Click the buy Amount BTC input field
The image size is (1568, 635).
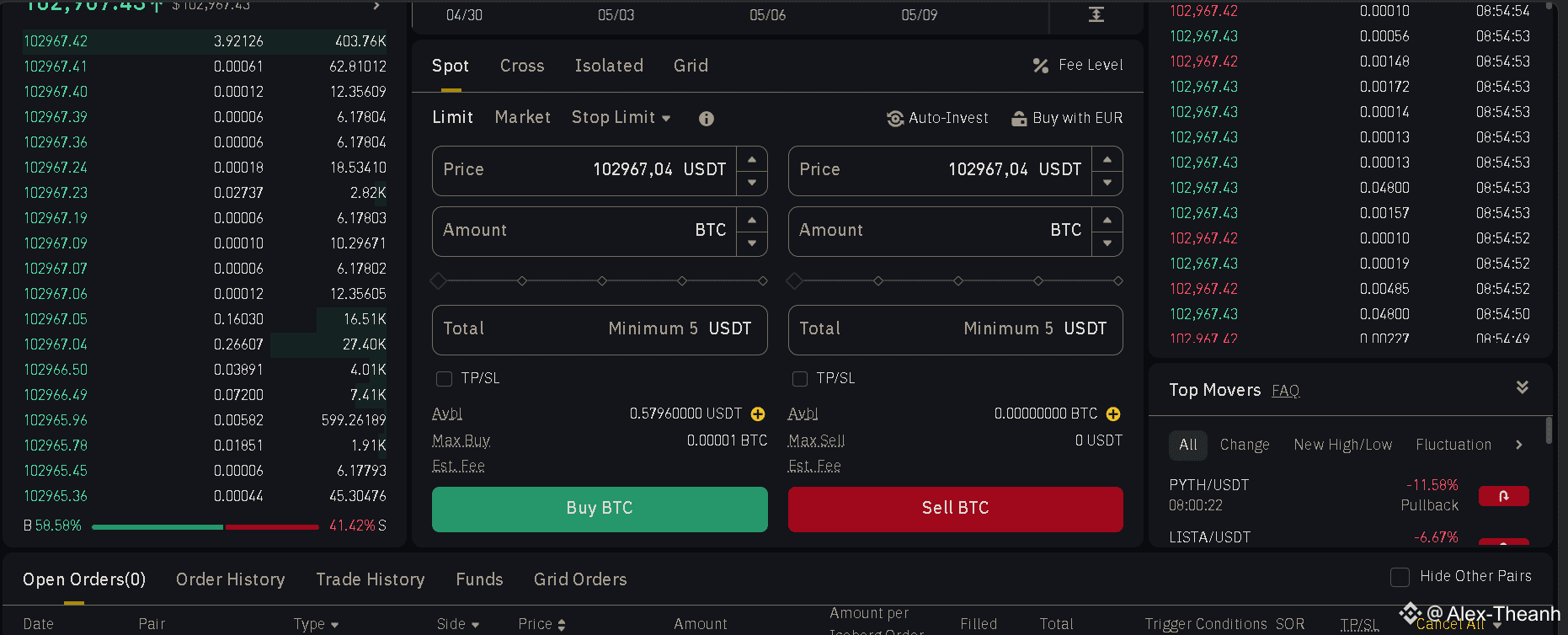click(x=584, y=231)
